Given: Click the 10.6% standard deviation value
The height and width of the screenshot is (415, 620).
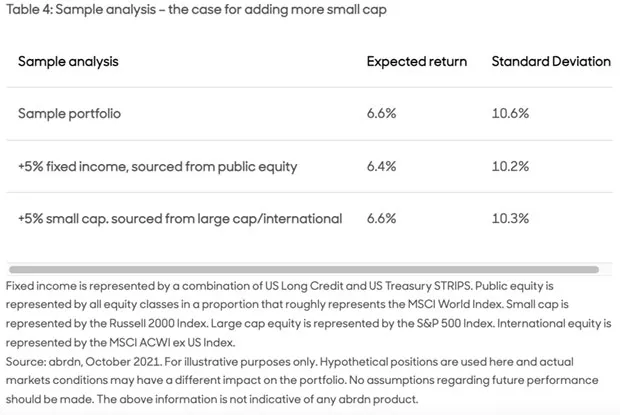Looking at the screenshot, I should tap(510, 113).
